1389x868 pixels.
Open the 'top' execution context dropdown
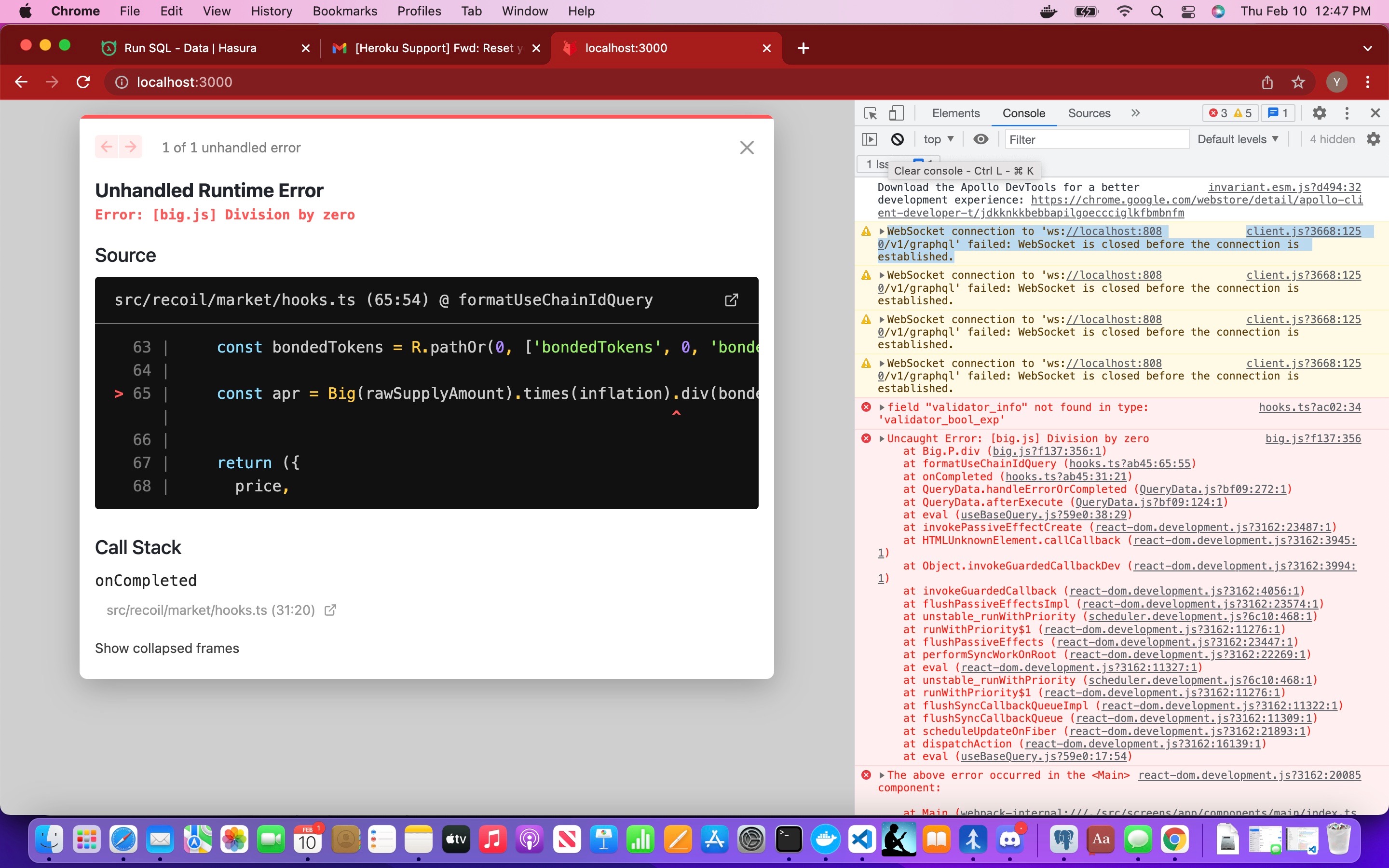tap(937, 139)
